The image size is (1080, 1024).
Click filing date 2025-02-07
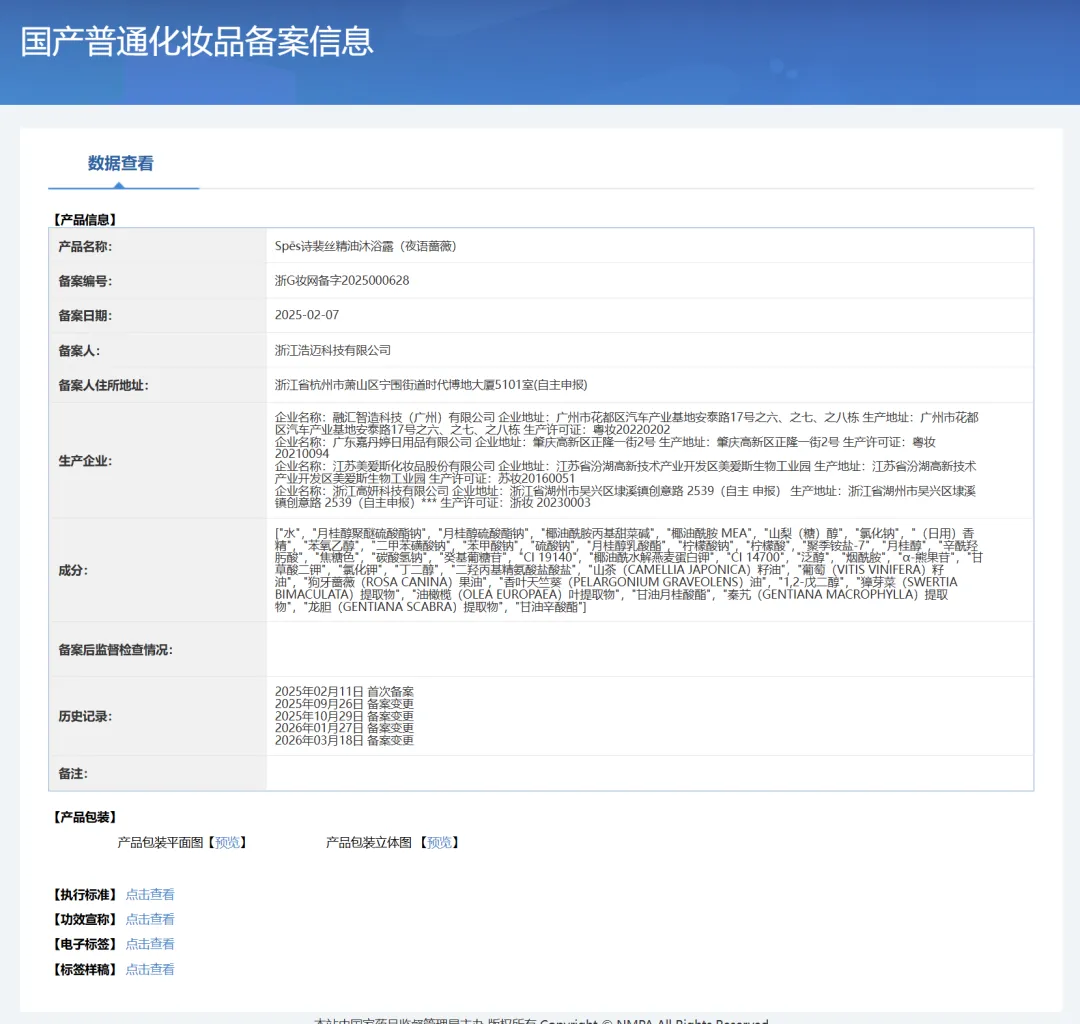[x=307, y=315]
